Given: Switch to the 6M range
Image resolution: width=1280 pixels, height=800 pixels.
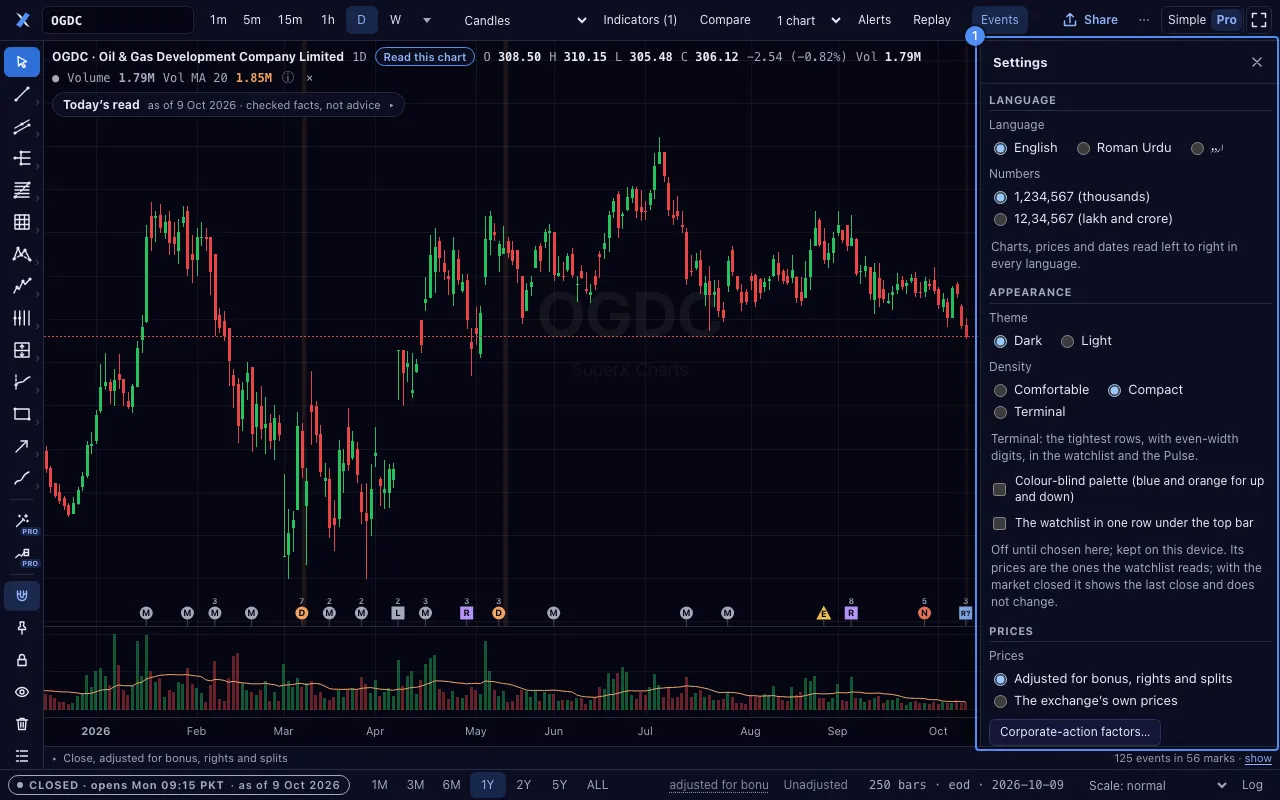Looking at the screenshot, I should pyautogui.click(x=451, y=785).
